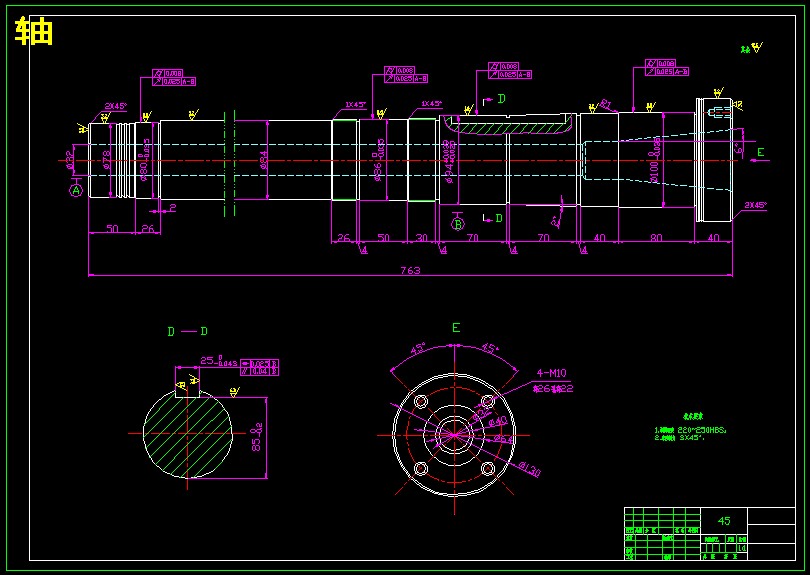The height and width of the screenshot is (575, 810).
Task: Select the ø64 diameter dimension text
Action: click(x=504, y=439)
